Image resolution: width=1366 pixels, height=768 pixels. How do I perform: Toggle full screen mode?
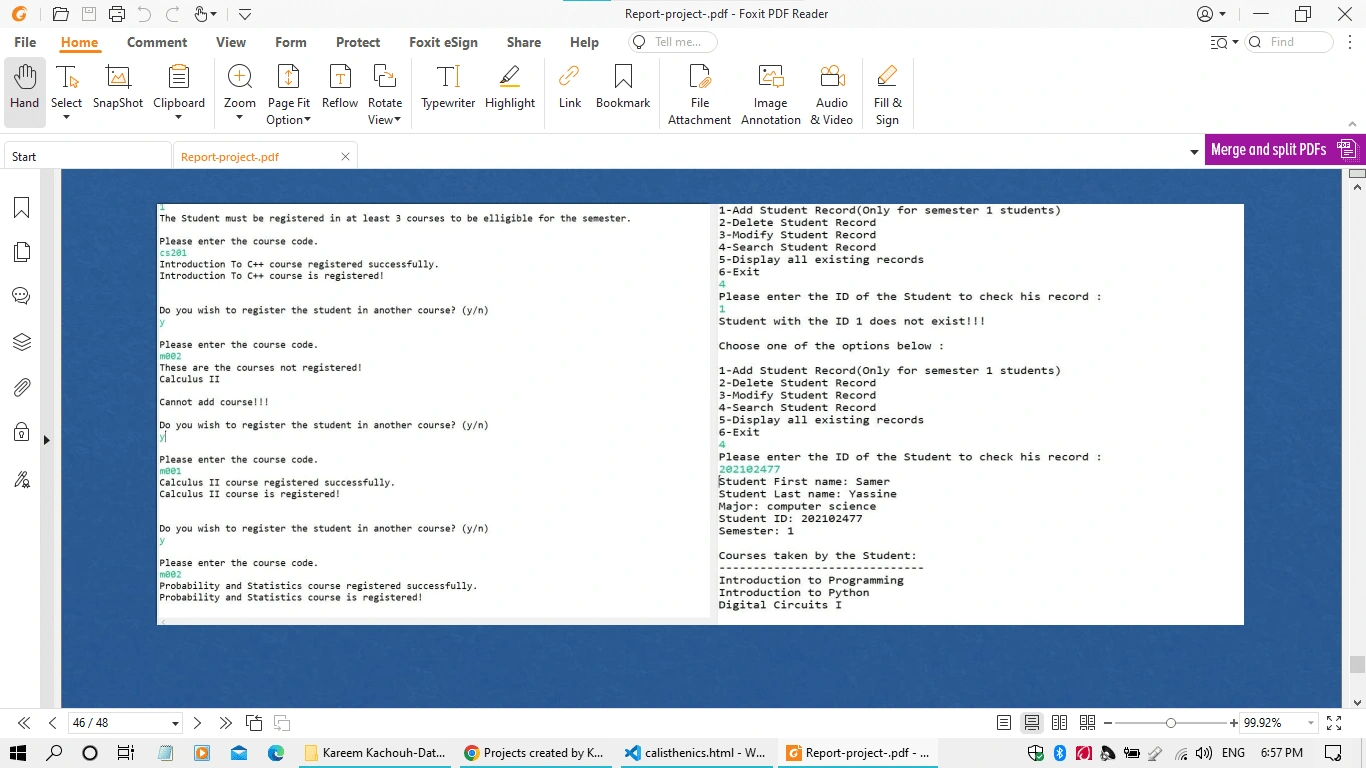click(x=1334, y=723)
